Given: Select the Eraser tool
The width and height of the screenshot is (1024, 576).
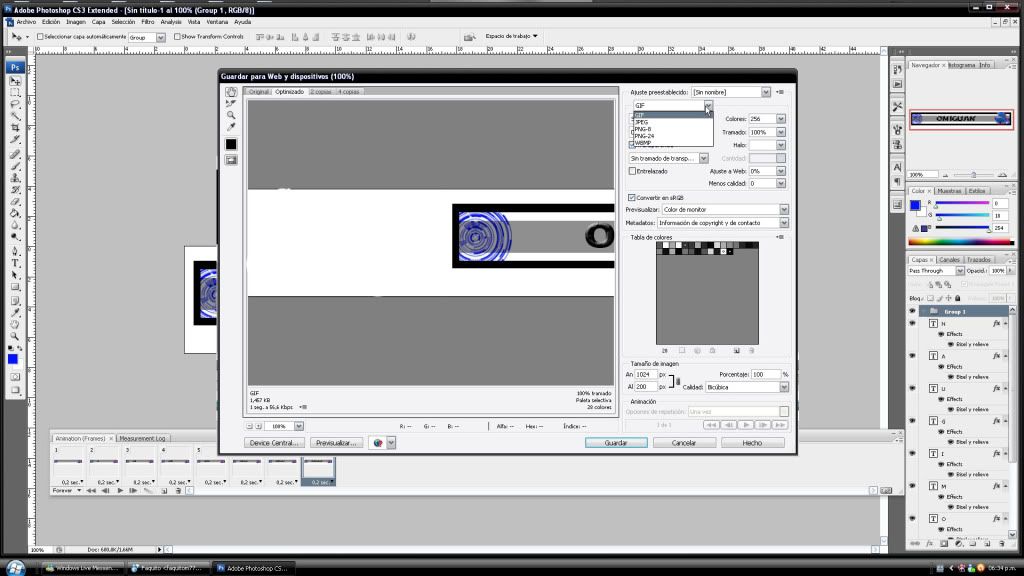Looking at the screenshot, I should 15,202.
